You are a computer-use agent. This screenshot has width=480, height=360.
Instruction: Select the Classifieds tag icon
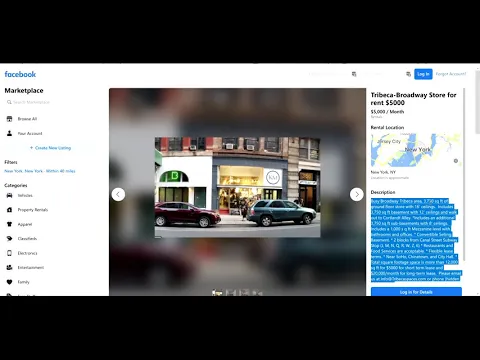pyautogui.click(x=9, y=238)
